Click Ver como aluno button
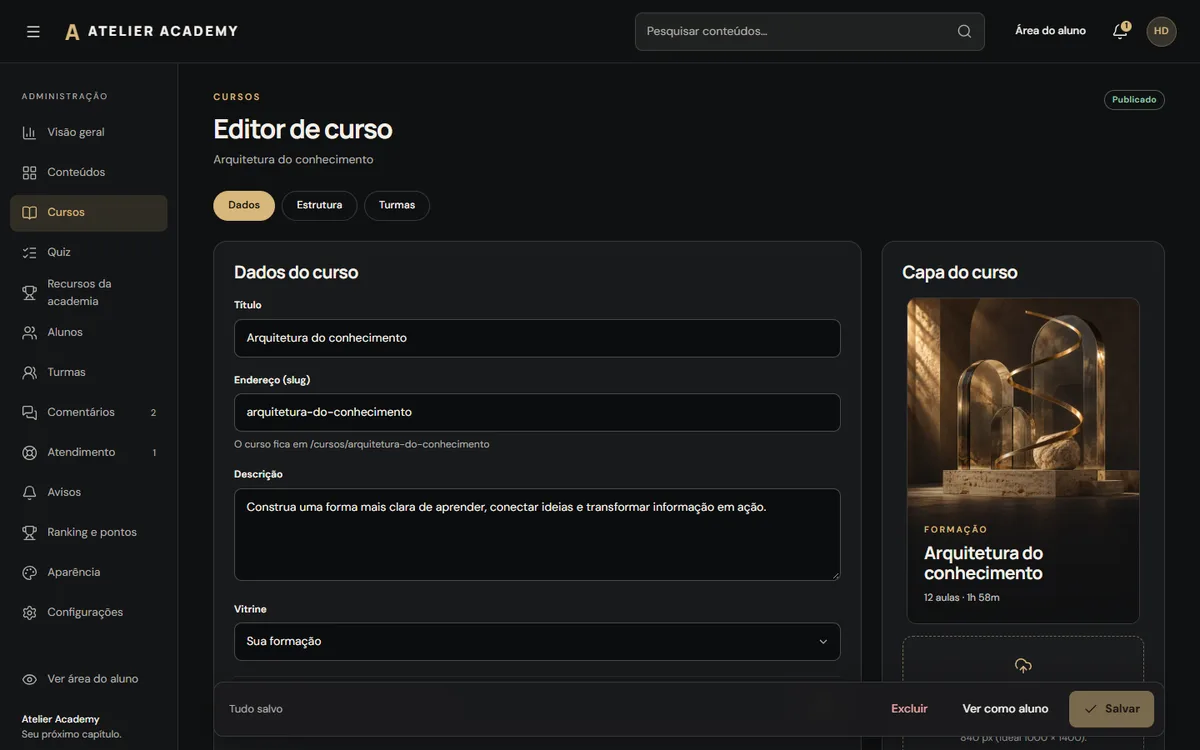The image size is (1200, 750). coord(1005,709)
